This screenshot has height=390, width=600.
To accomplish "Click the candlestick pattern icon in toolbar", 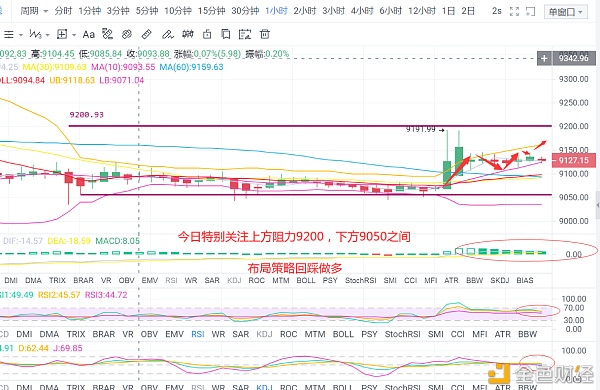I will click(188, 34).
